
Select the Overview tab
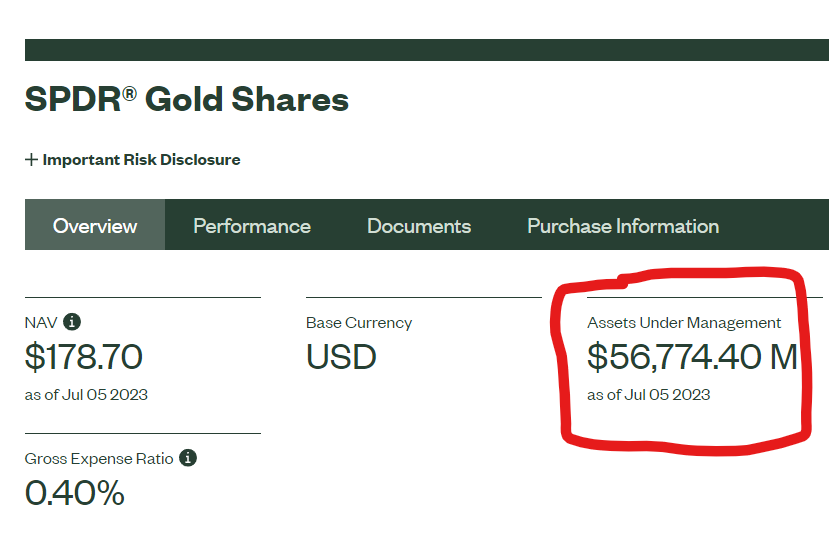[x=95, y=225]
